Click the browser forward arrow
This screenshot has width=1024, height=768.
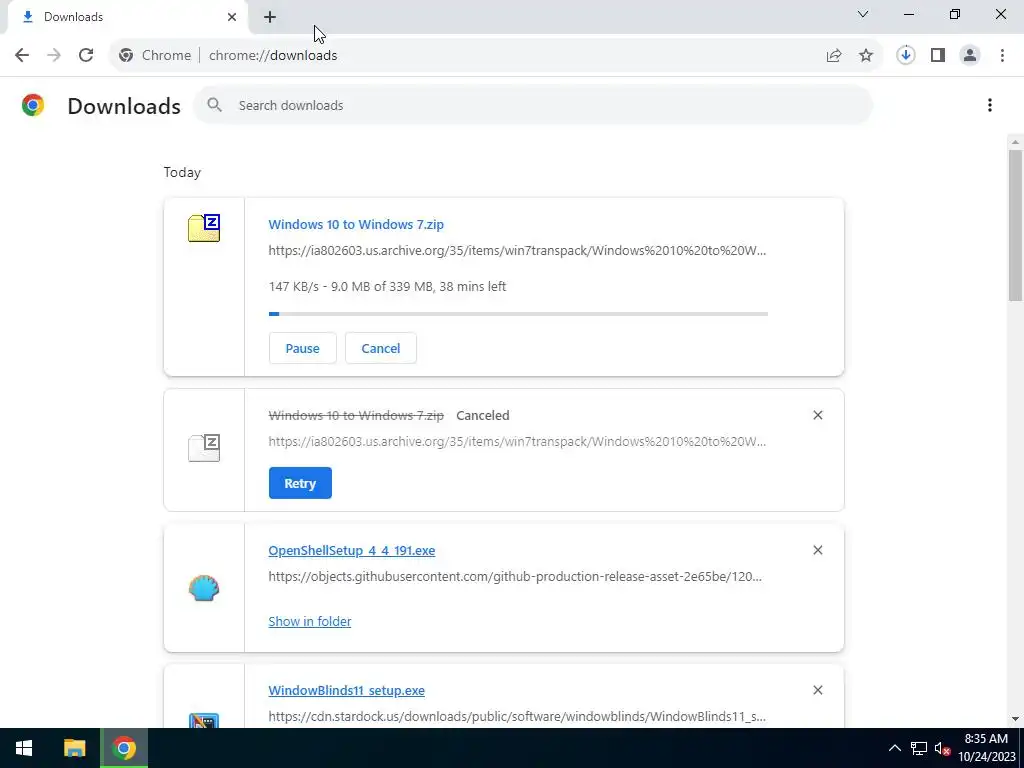[54, 56]
